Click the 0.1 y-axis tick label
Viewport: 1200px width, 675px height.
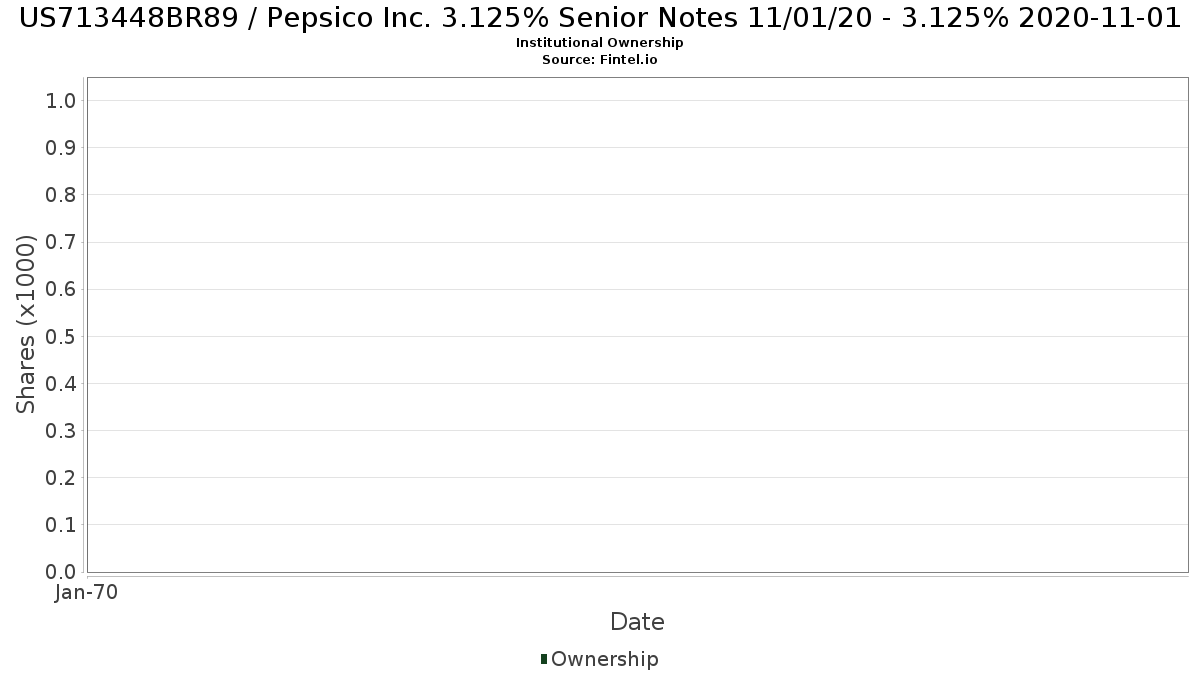click(x=61, y=524)
